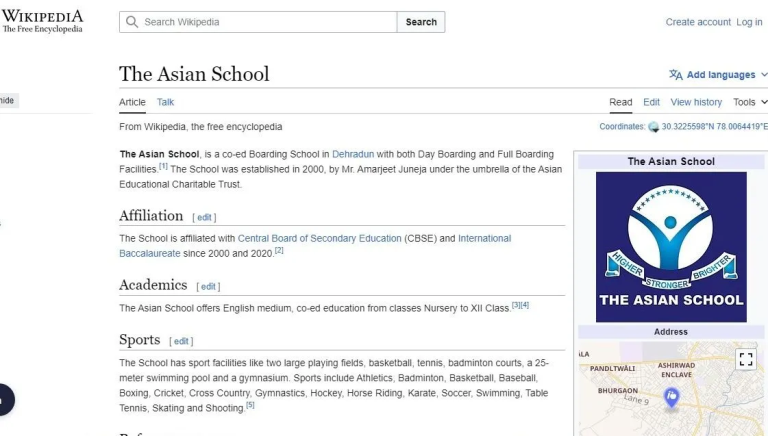This screenshot has height=436, width=768.
Task: Open the map in fullscreen mode
Action: (x=745, y=359)
